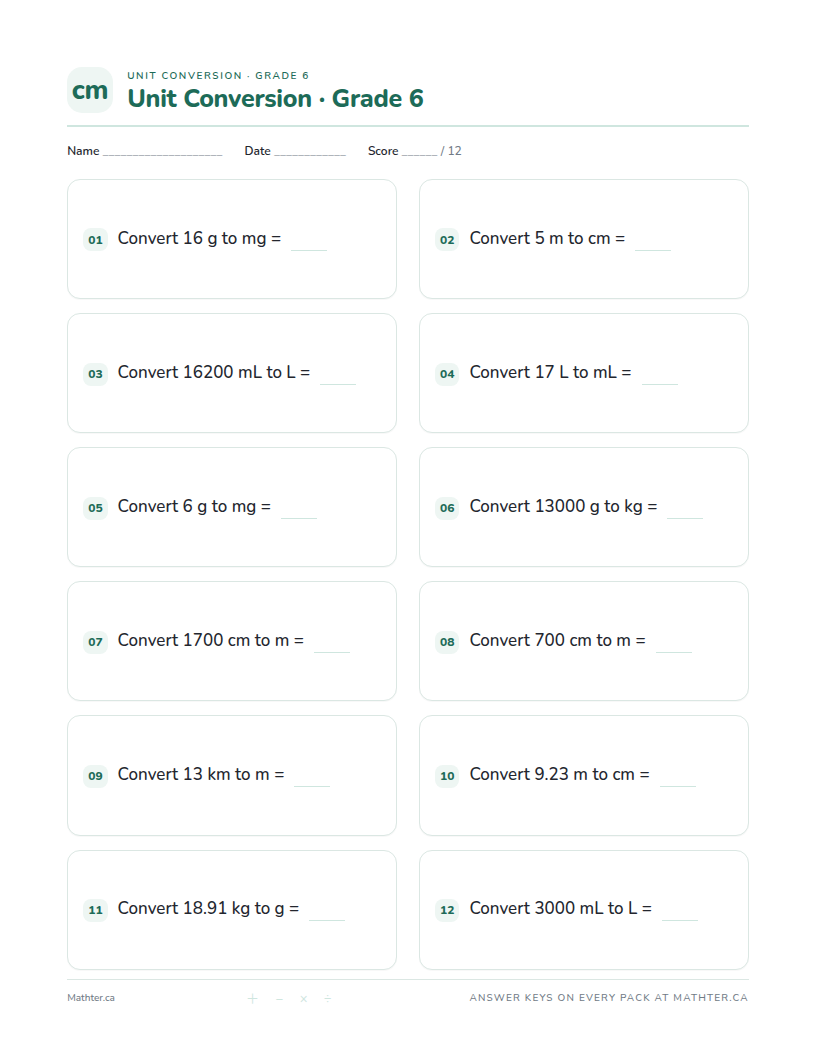
Task: Click the text 'Convert 13000 g to kg ='
Action: click(x=564, y=506)
